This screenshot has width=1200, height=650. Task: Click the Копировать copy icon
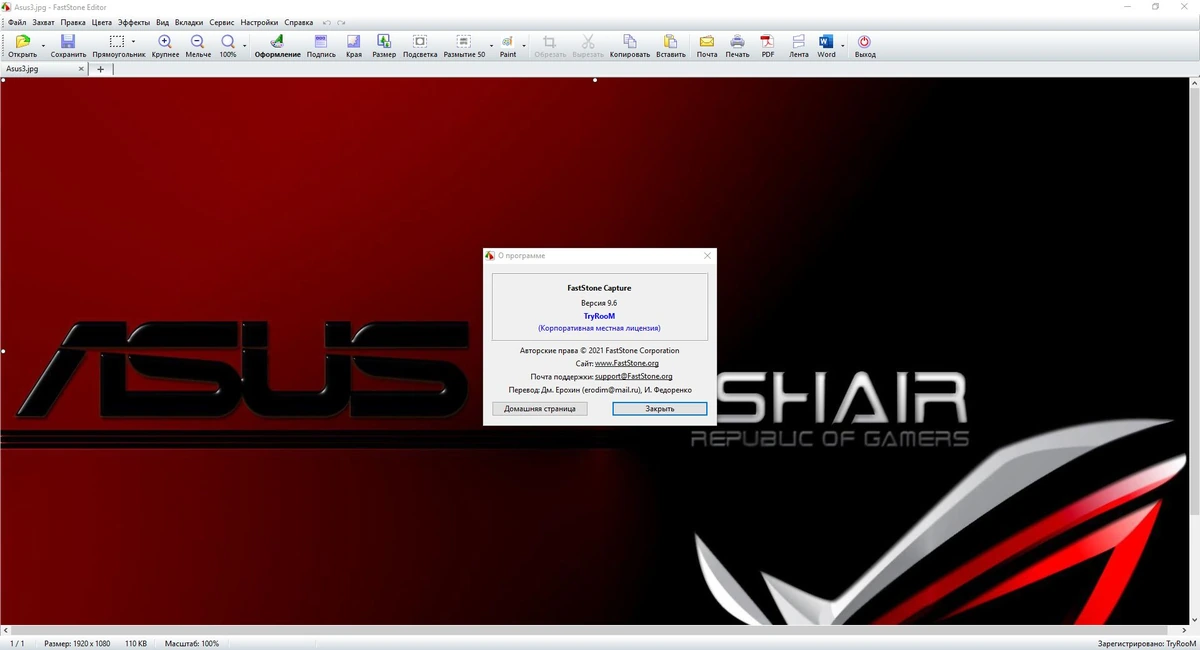[x=629, y=41]
